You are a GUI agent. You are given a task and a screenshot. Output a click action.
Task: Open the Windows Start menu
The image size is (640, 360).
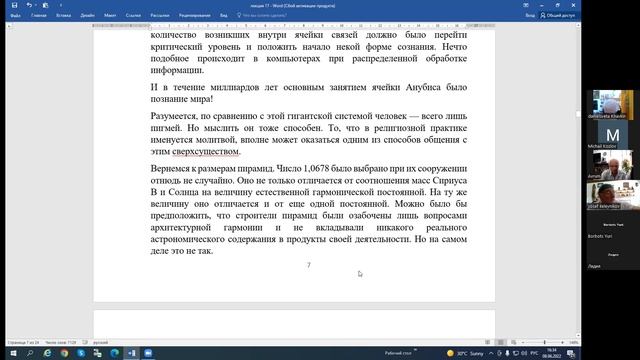(13, 353)
